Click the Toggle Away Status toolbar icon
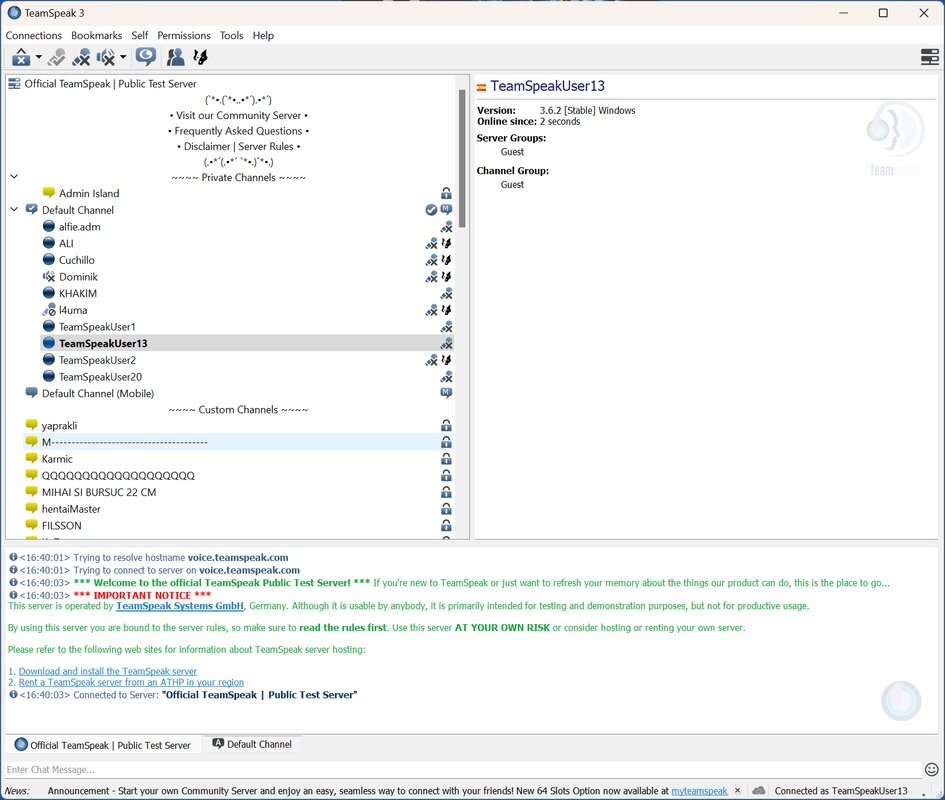The height and width of the screenshot is (800, 945). pos(20,58)
